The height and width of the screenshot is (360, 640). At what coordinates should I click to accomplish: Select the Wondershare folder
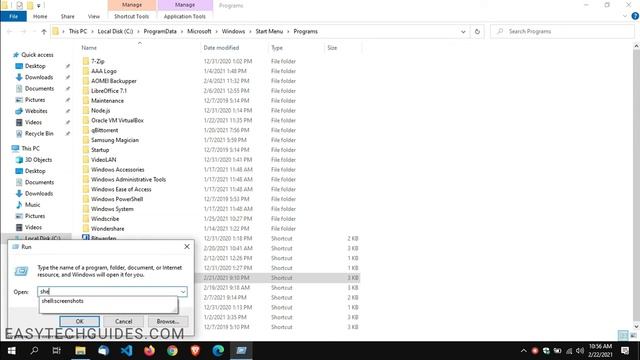click(107, 229)
